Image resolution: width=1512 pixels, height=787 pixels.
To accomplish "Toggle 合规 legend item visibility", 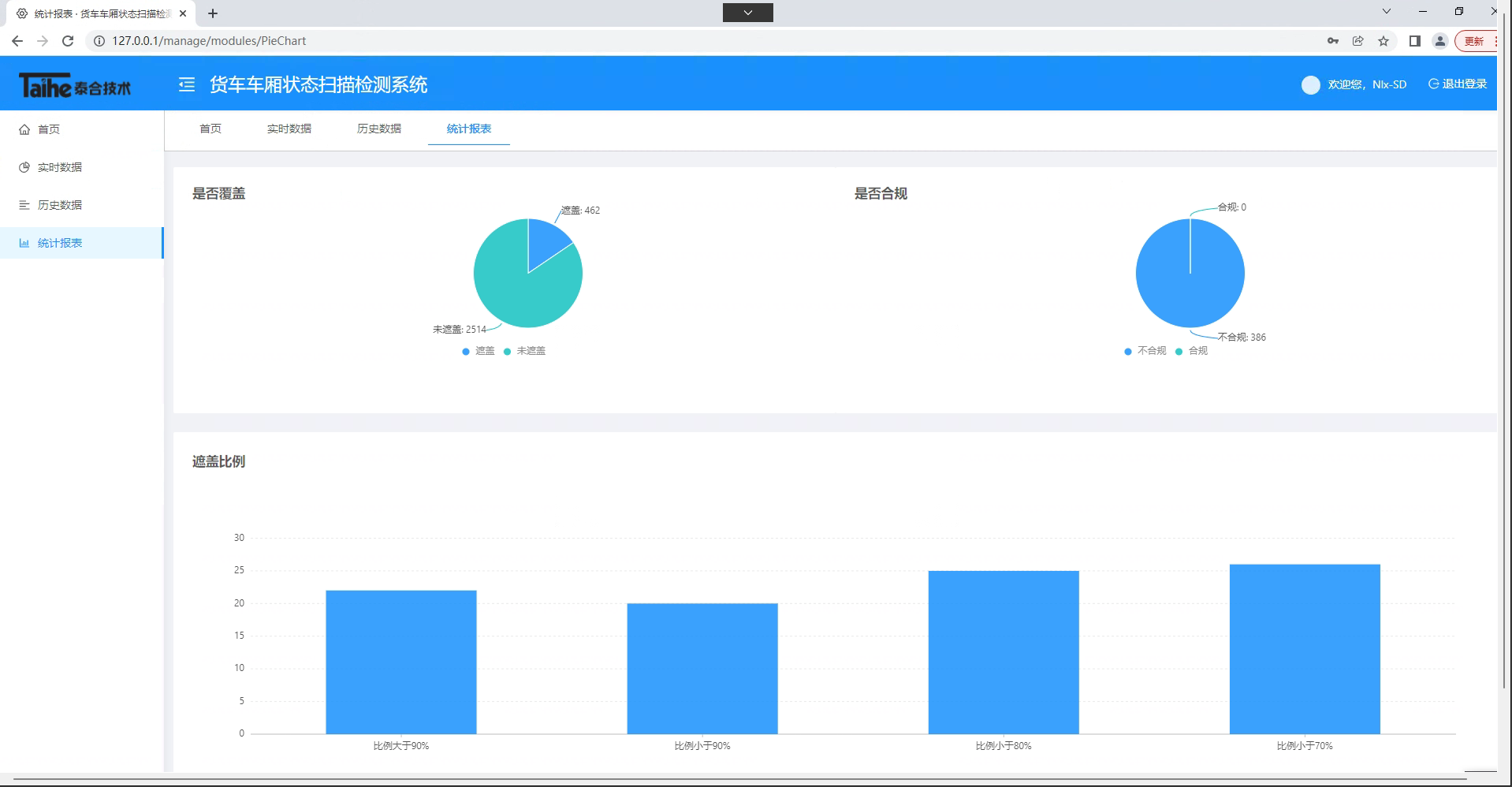I will (1191, 351).
